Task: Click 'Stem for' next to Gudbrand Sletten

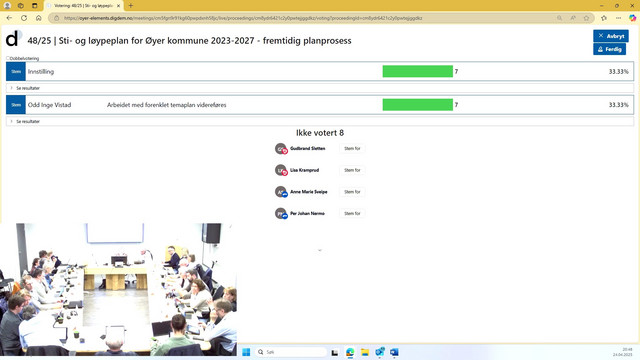Action: [x=352, y=149]
